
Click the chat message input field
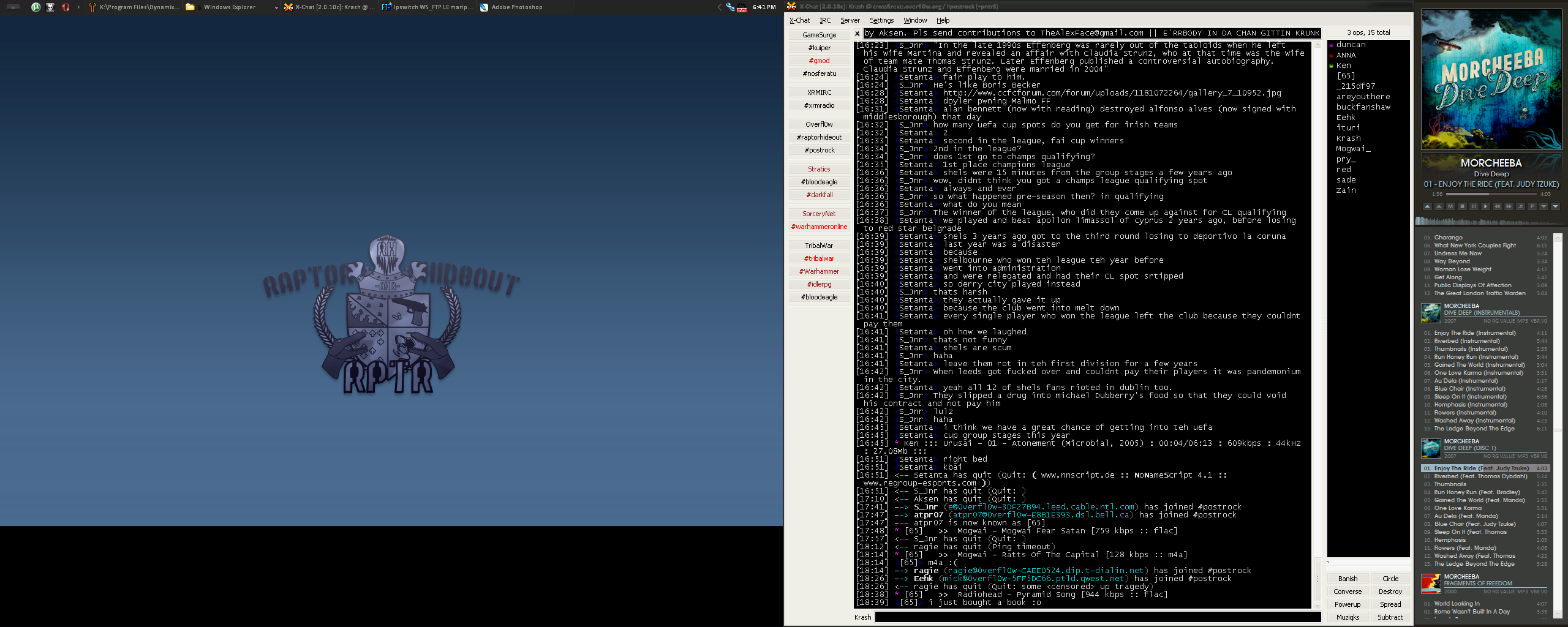(1098, 617)
